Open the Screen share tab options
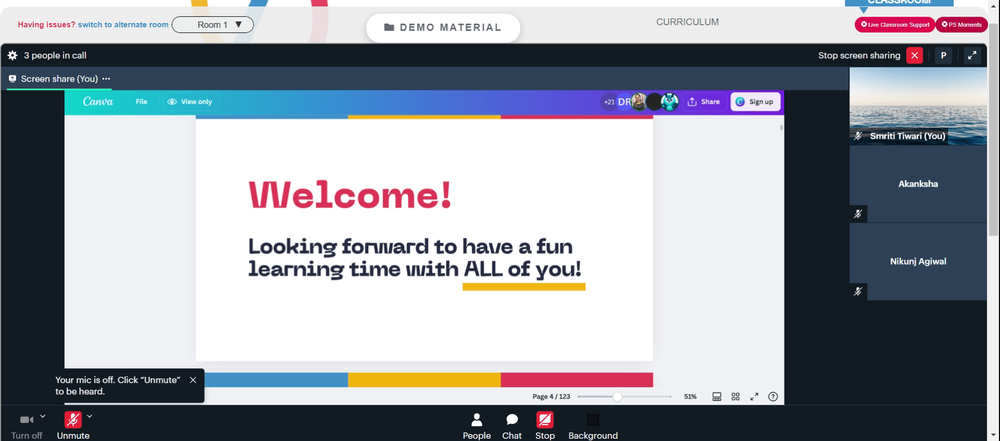Screen dimensions: 1000x441 tap(106, 79)
